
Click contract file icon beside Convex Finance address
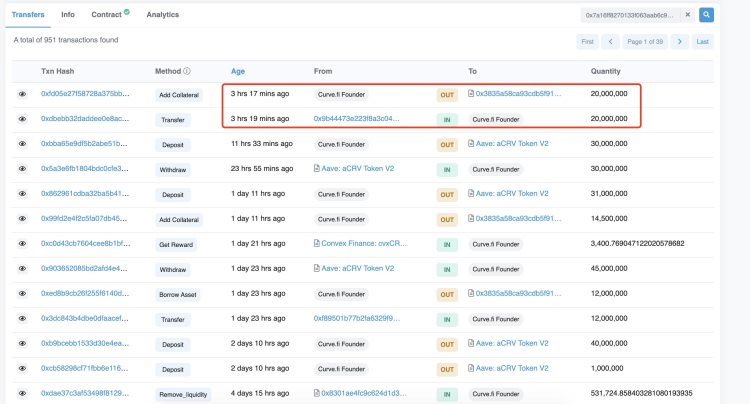(317, 243)
